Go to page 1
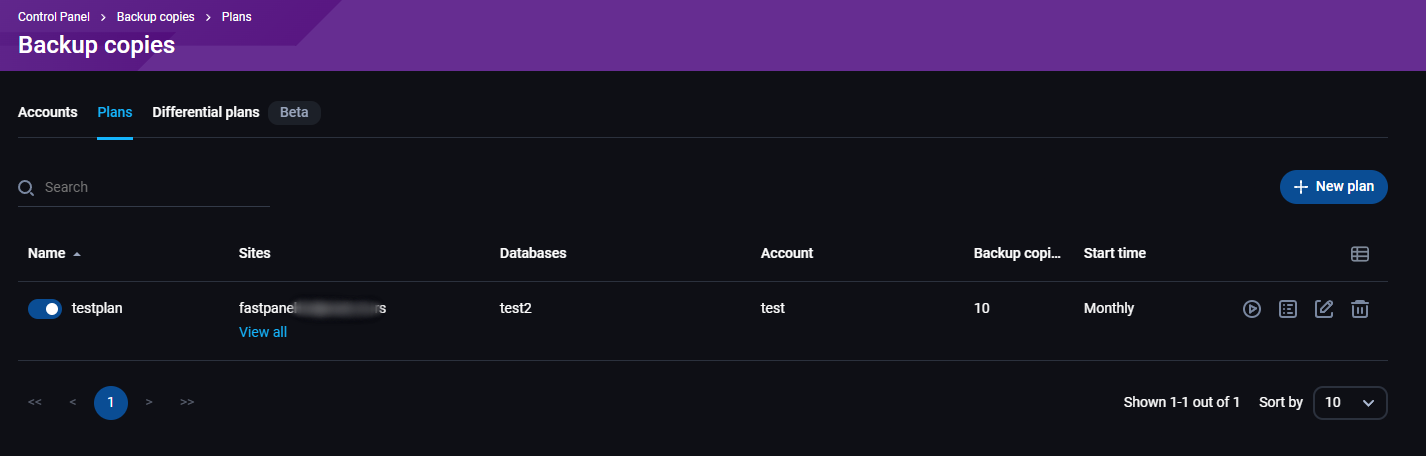The image size is (1426, 456). [x=111, y=402]
